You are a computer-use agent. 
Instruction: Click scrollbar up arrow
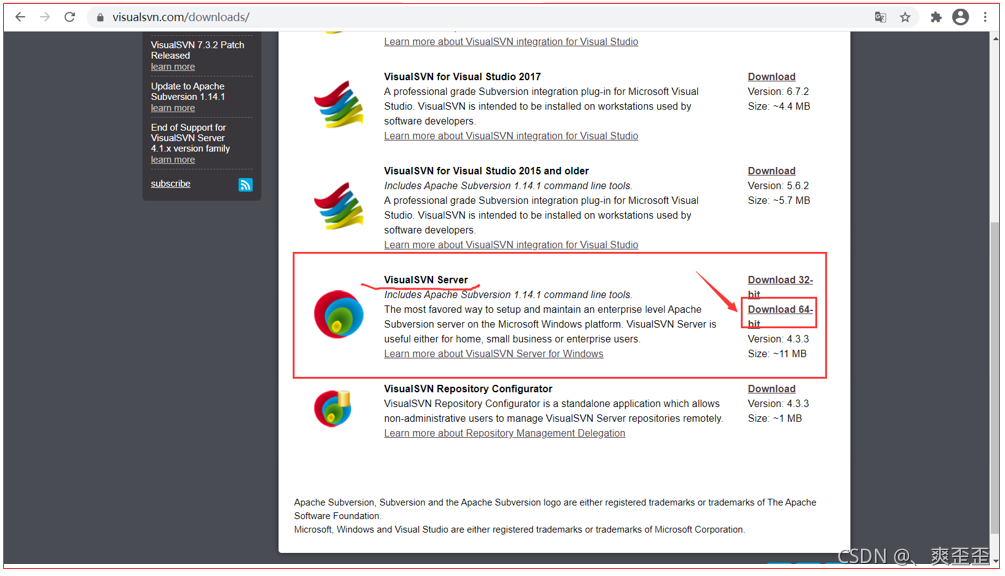pyautogui.click(x=995, y=38)
